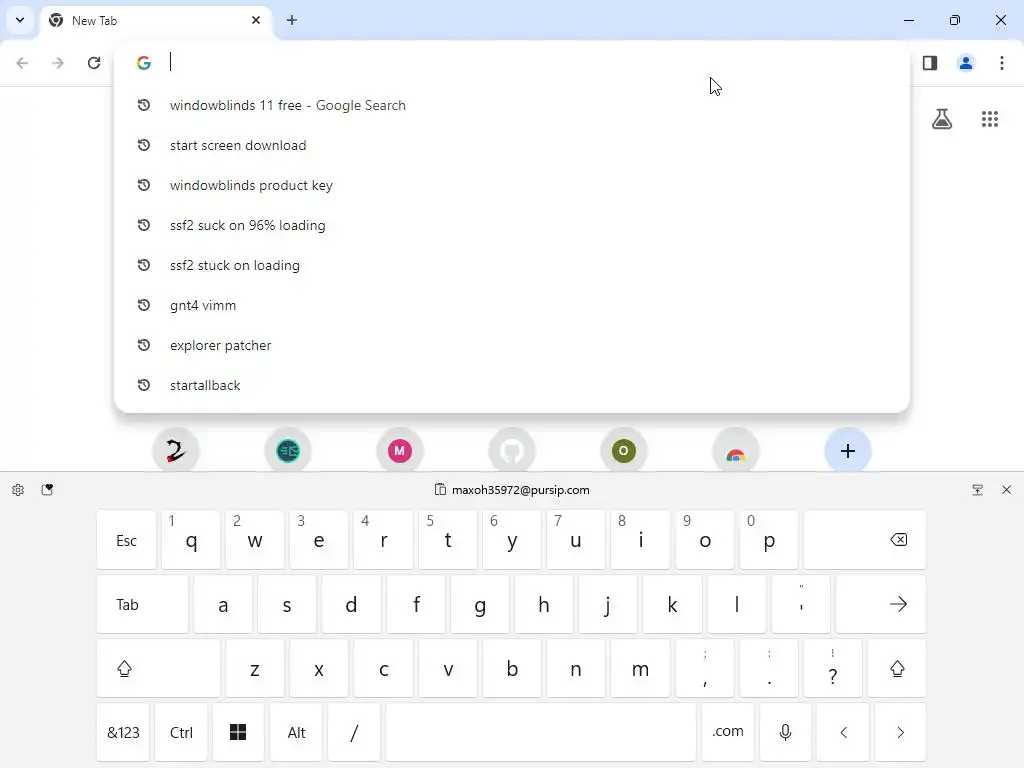Tap the Windows logo key
Viewport: 1024px width, 768px height.
click(x=238, y=732)
